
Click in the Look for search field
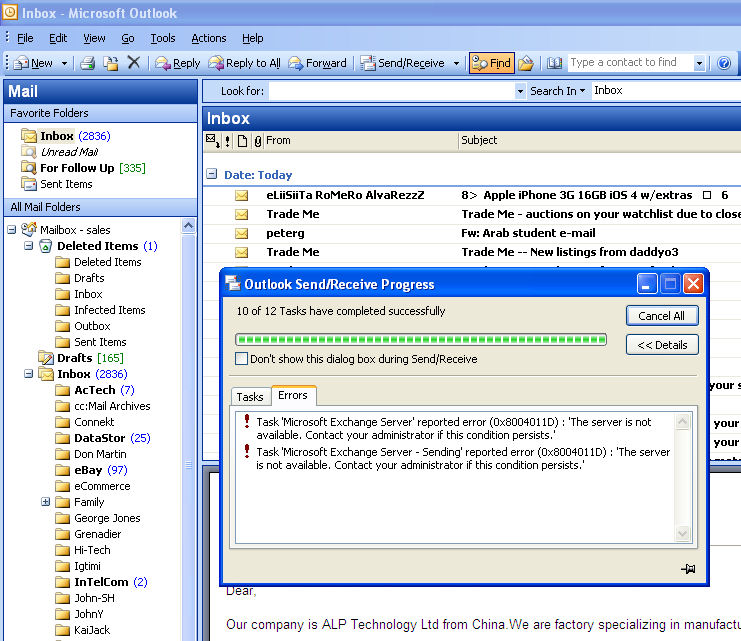(392, 91)
